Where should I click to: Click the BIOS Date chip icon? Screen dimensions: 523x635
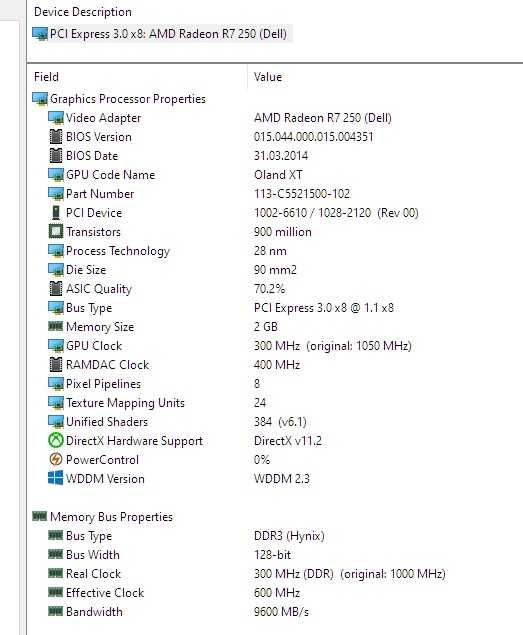click(x=56, y=156)
